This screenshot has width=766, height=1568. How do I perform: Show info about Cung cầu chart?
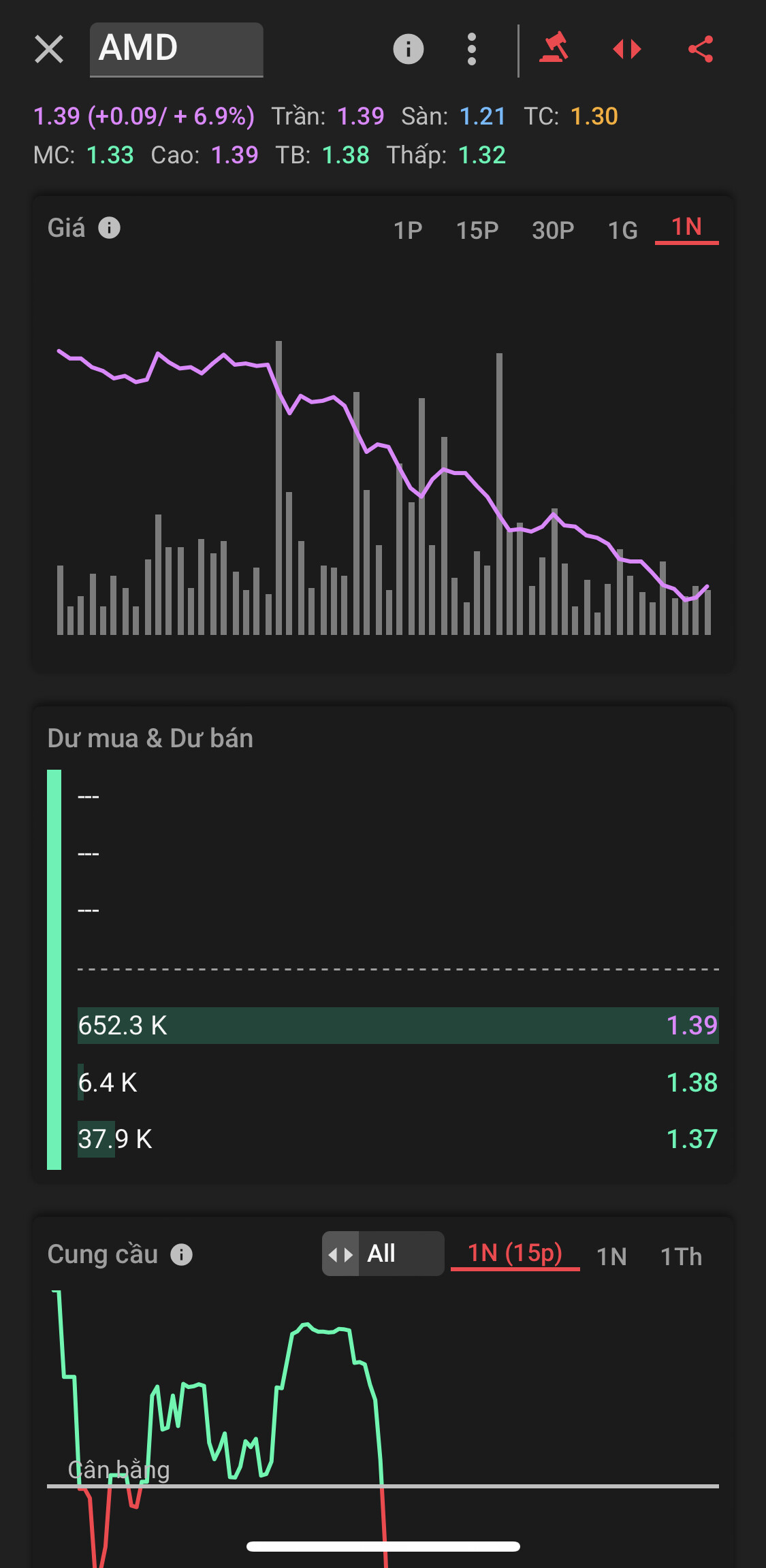[x=181, y=1254]
